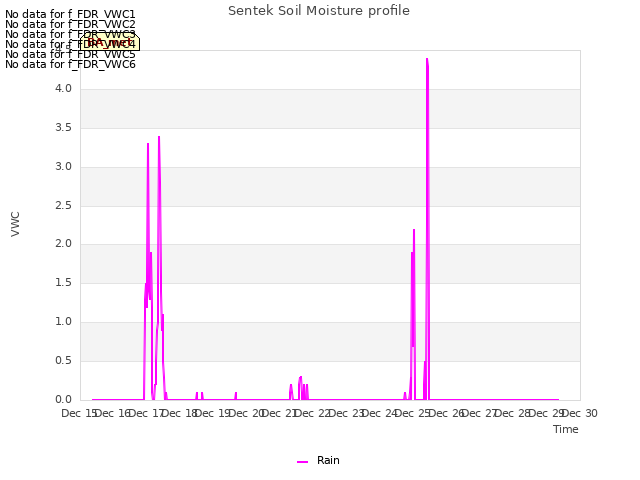Click 'No data for f_FDR_VWC2' message

(x=70, y=24)
